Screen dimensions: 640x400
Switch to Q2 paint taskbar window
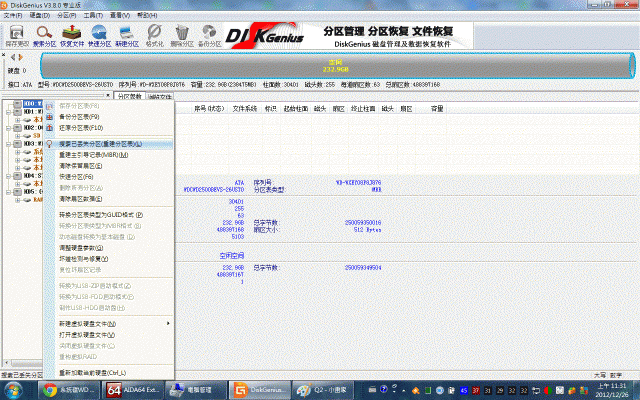coord(324,390)
